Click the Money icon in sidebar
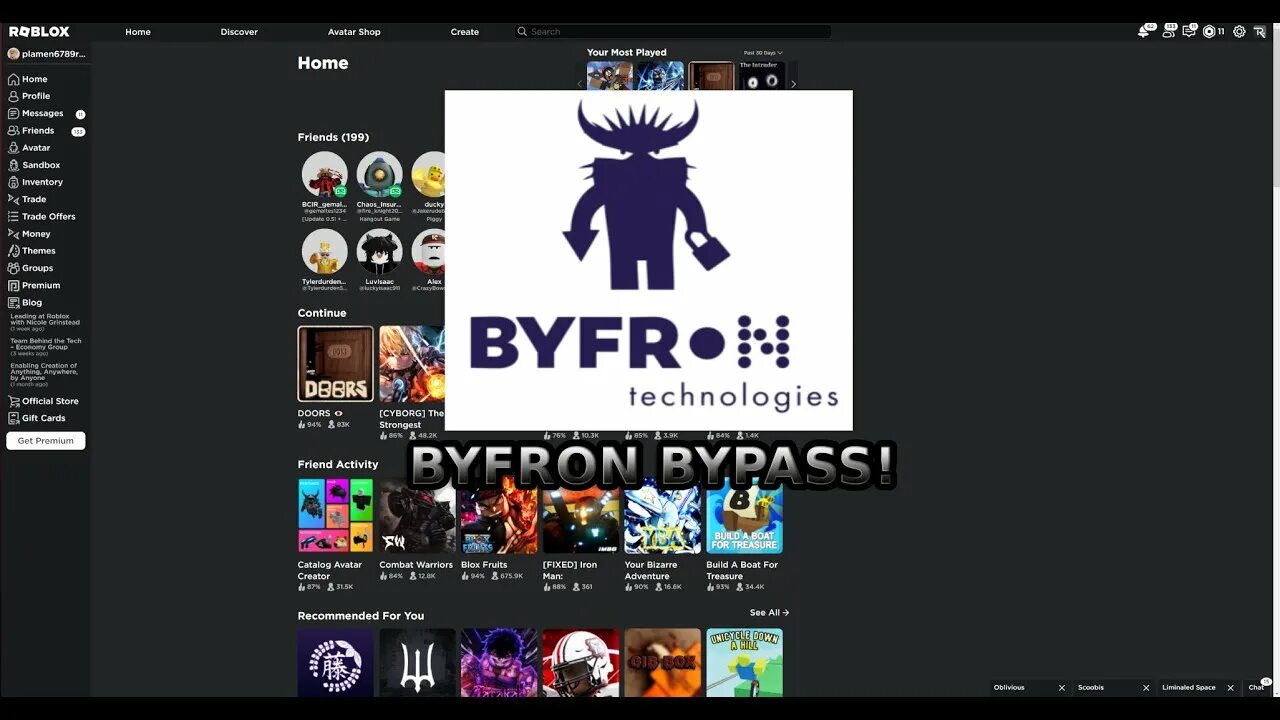The height and width of the screenshot is (720, 1280). [13, 234]
